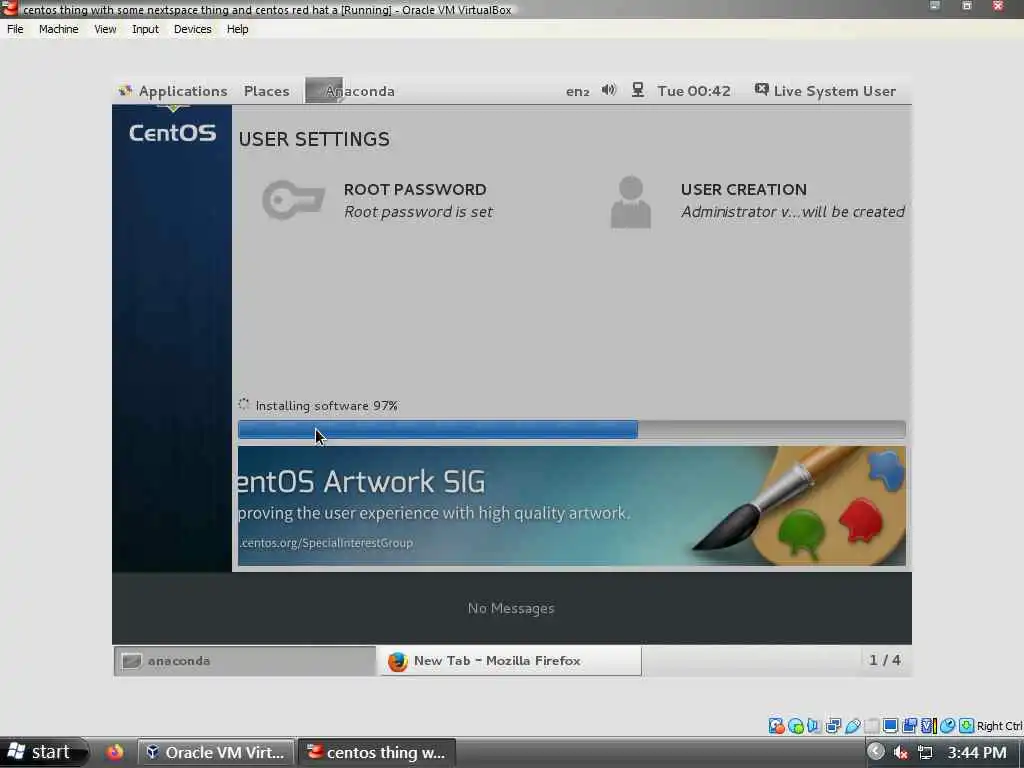Click the CentOS Artwork SIG banner

click(571, 505)
